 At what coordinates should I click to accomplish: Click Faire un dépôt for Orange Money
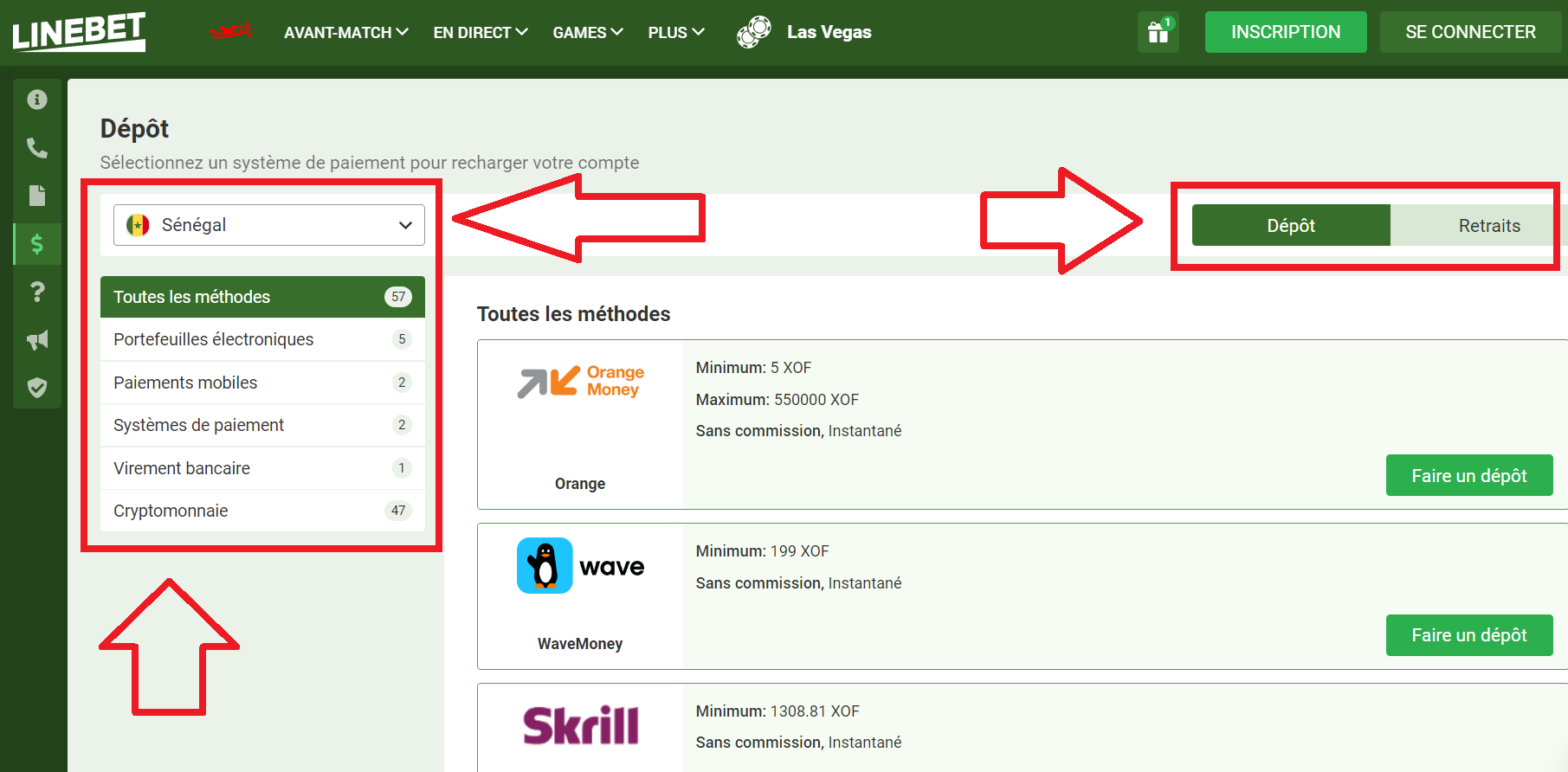(1468, 475)
